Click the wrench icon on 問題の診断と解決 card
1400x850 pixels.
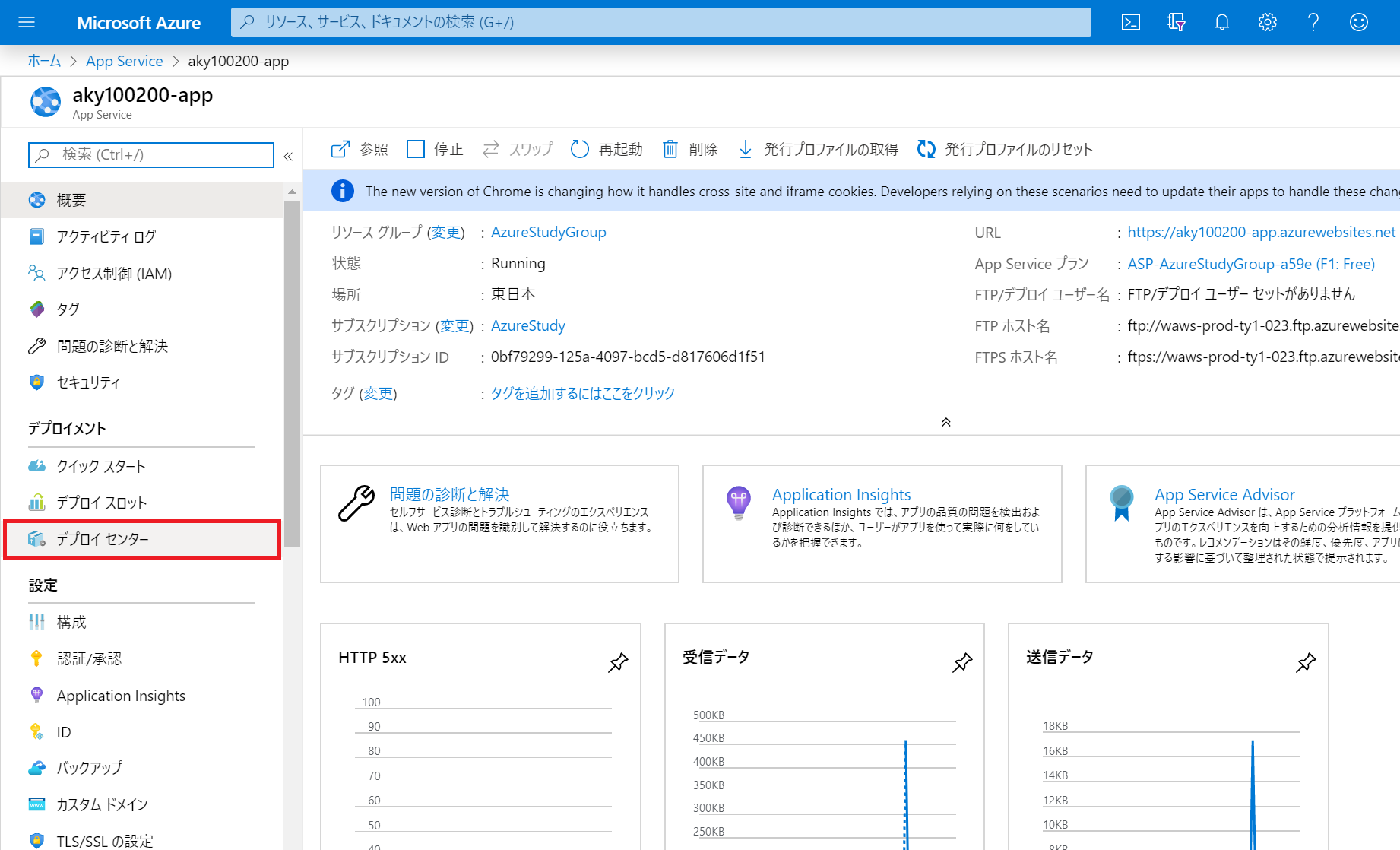click(x=356, y=503)
